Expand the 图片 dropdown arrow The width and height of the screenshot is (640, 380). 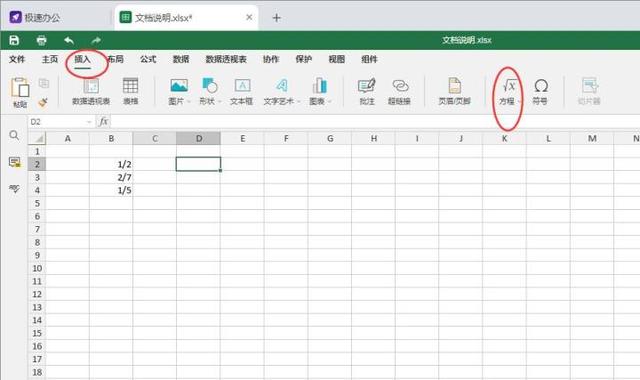[x=189, y=102]
